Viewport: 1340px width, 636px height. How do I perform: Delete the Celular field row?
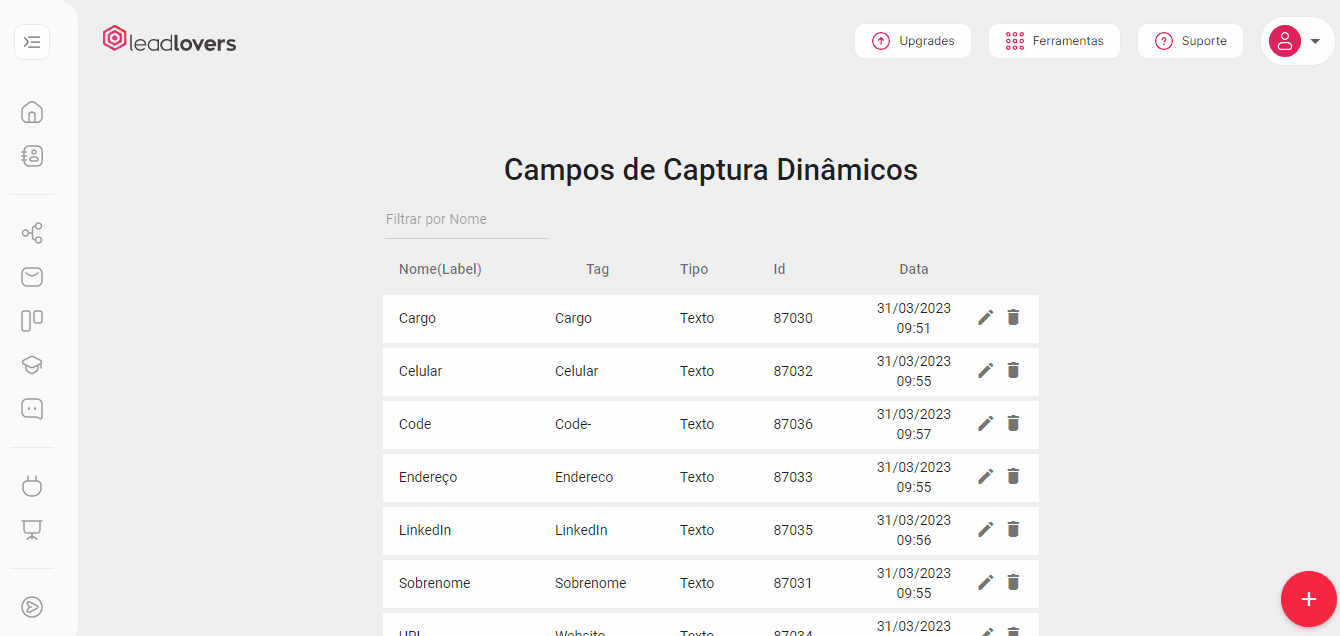point(1013,370)
